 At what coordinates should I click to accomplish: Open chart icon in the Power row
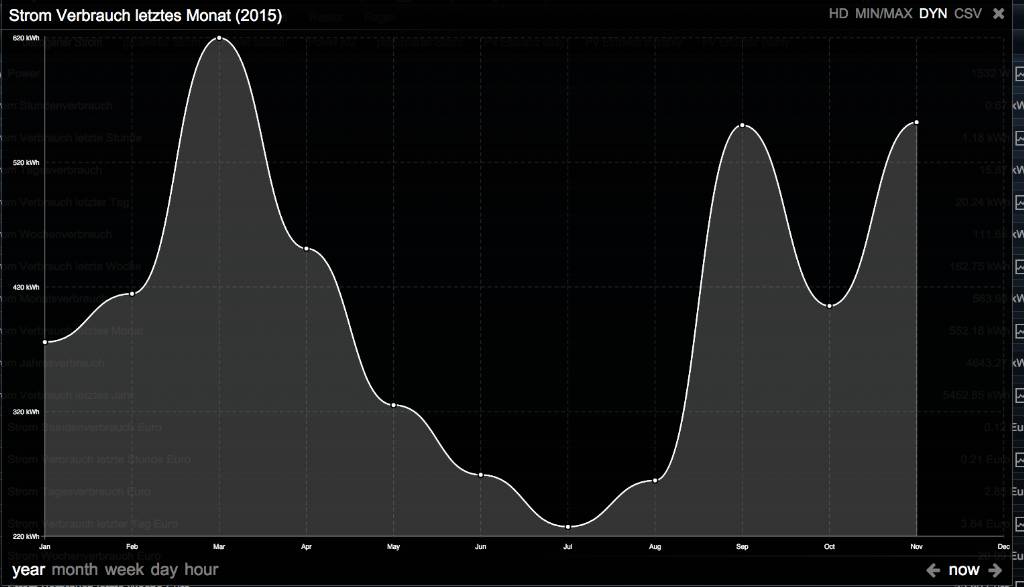coord(1018,74)
